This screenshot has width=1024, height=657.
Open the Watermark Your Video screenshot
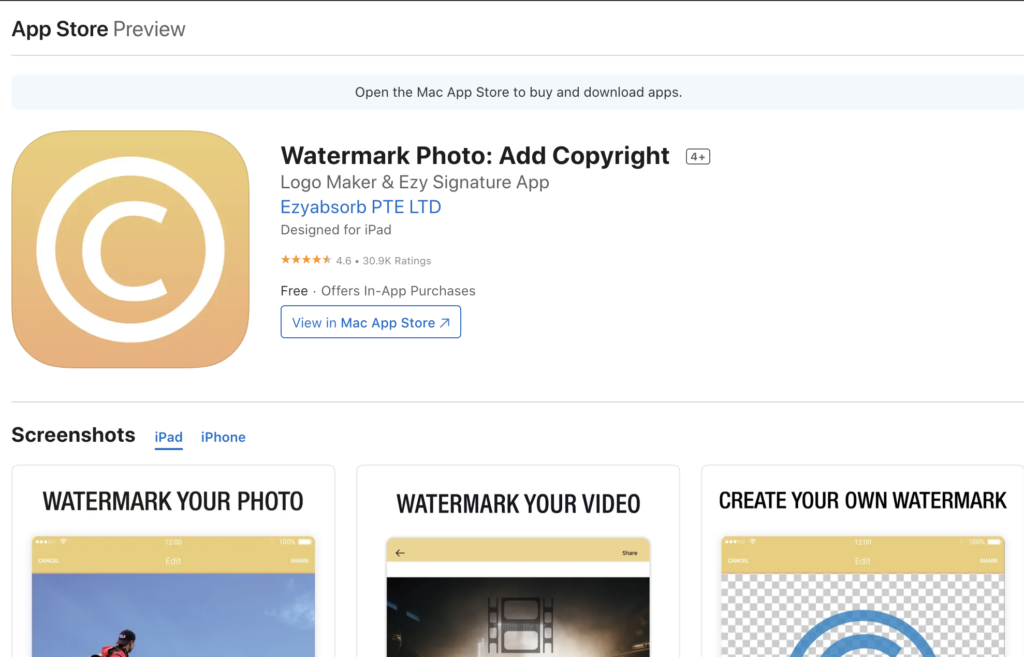point(518,561)
